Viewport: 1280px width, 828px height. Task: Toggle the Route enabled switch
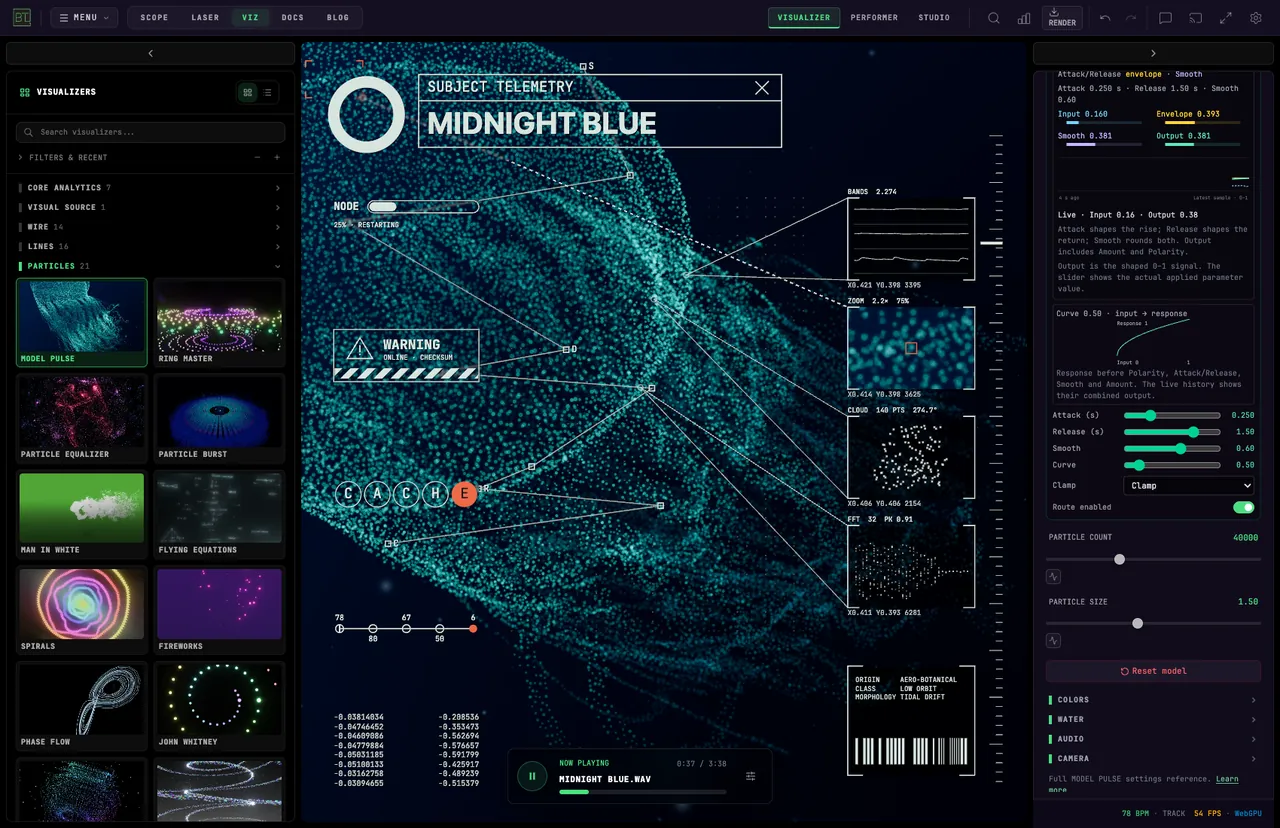[x=1243, y=507]
